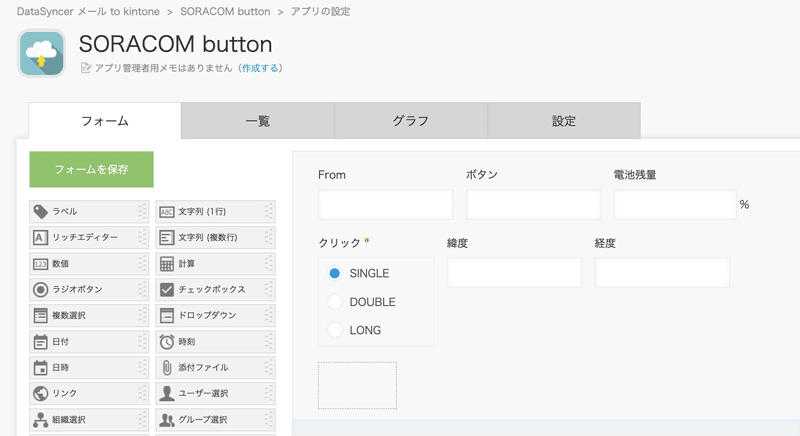This screenshot has width=800, height=436.
Task: Switch to the フォーム tab
Action: point(105,121)
